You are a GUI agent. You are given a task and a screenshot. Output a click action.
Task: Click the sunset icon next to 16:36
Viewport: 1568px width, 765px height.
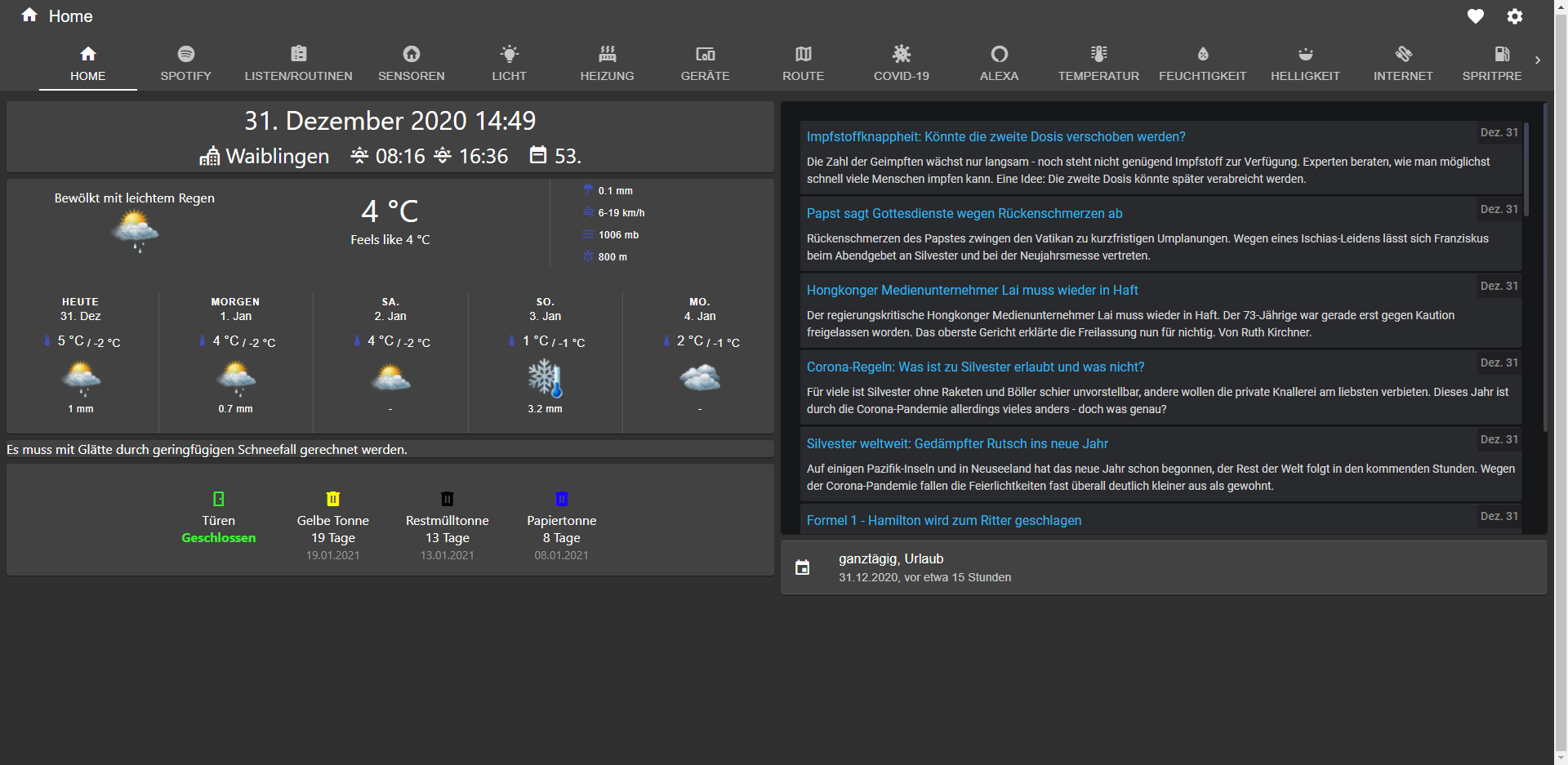point(443,155)
